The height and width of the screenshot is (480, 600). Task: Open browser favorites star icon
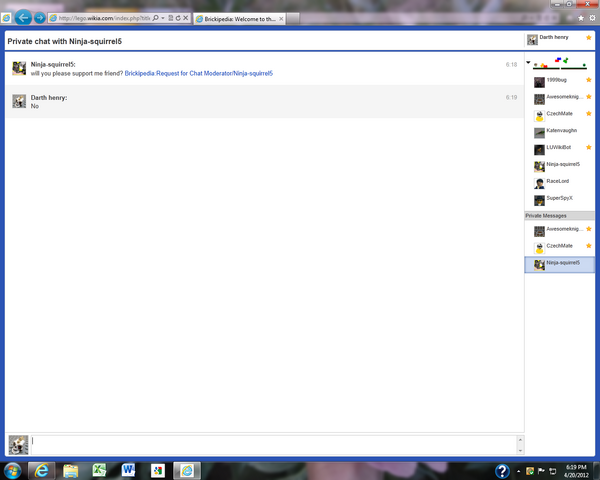point(581,18)
